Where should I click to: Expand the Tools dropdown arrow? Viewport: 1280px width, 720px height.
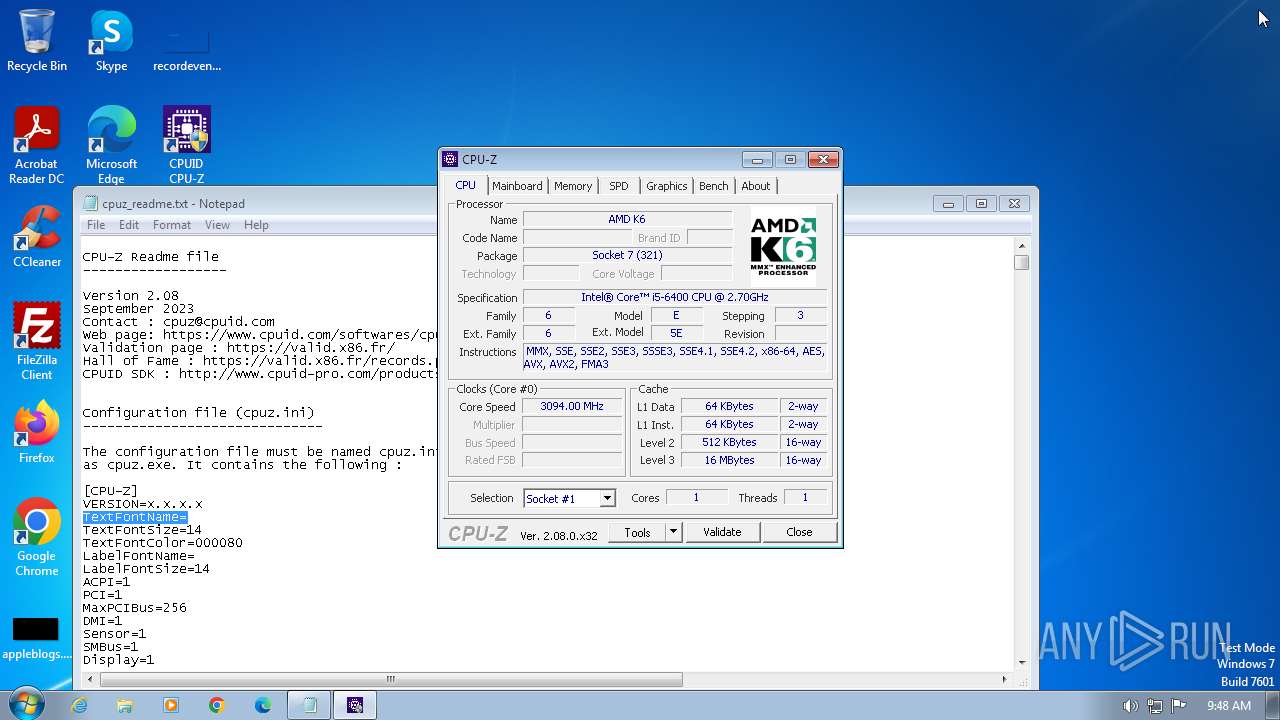point(673,532)
